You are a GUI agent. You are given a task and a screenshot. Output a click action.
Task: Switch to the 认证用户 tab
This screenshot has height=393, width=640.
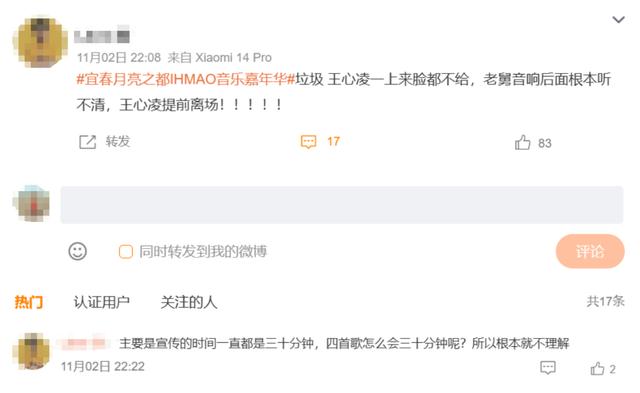(x=102, y=302)
